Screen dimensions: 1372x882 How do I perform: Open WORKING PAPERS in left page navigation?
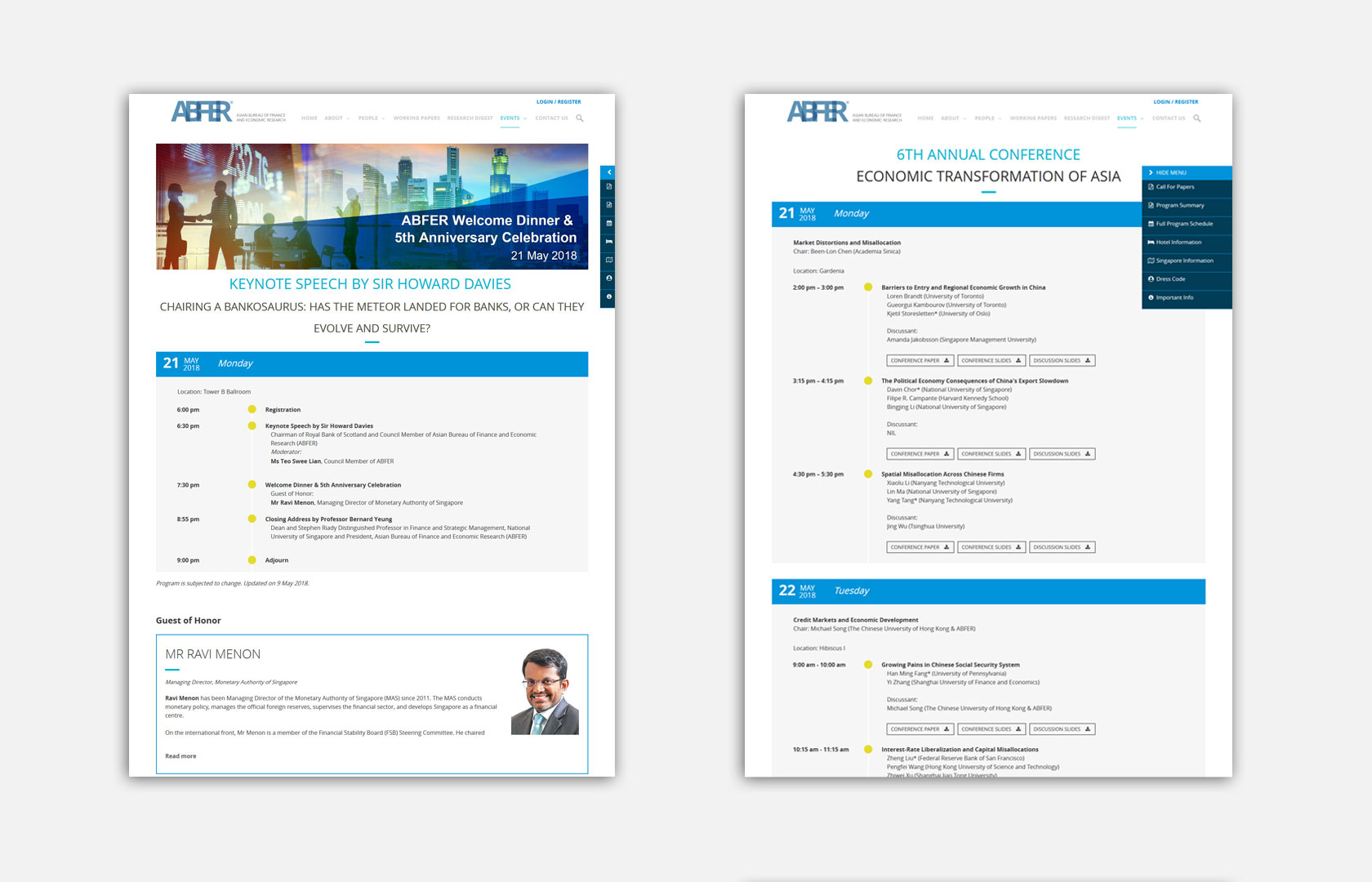(416, 118)
